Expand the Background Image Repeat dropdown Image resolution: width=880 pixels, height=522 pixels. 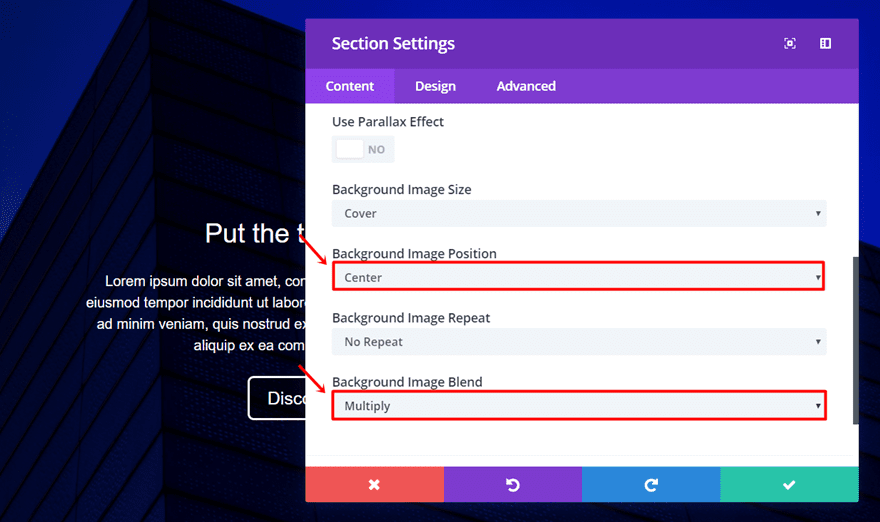579,341
